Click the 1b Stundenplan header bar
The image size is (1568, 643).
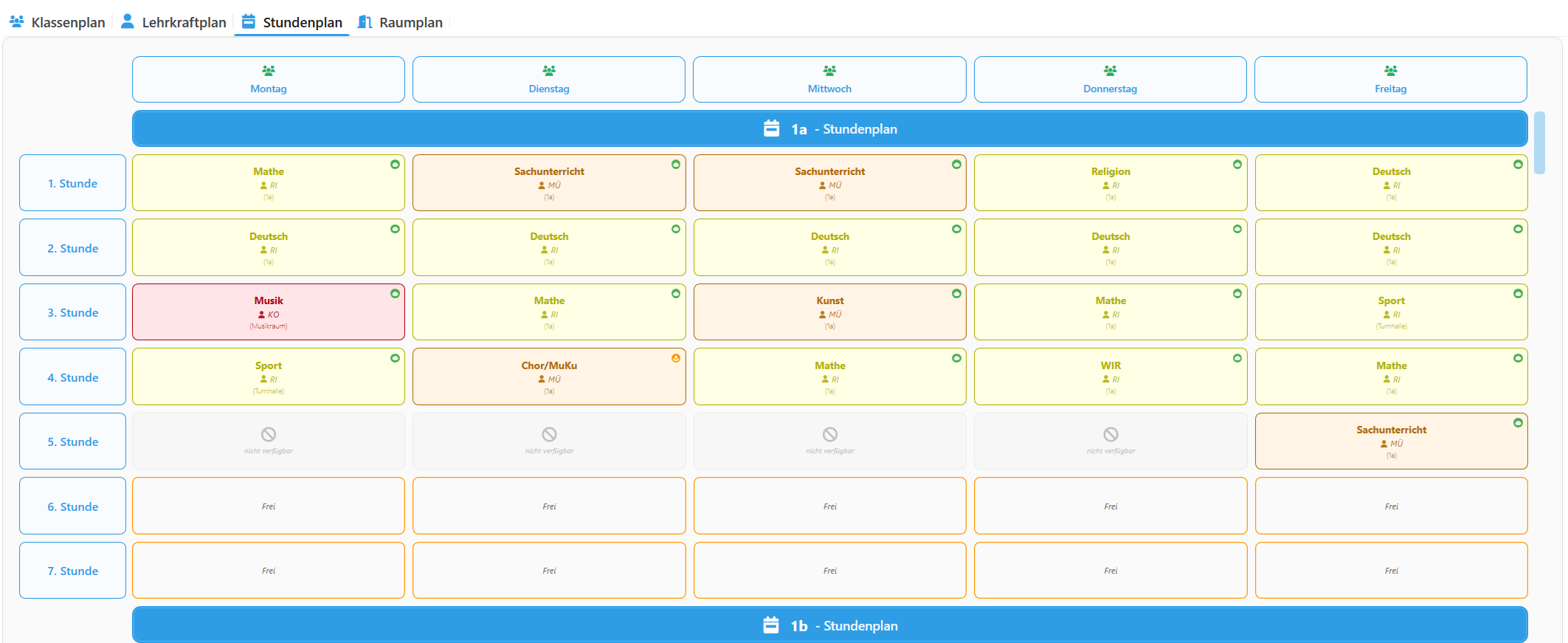point(830,625)
